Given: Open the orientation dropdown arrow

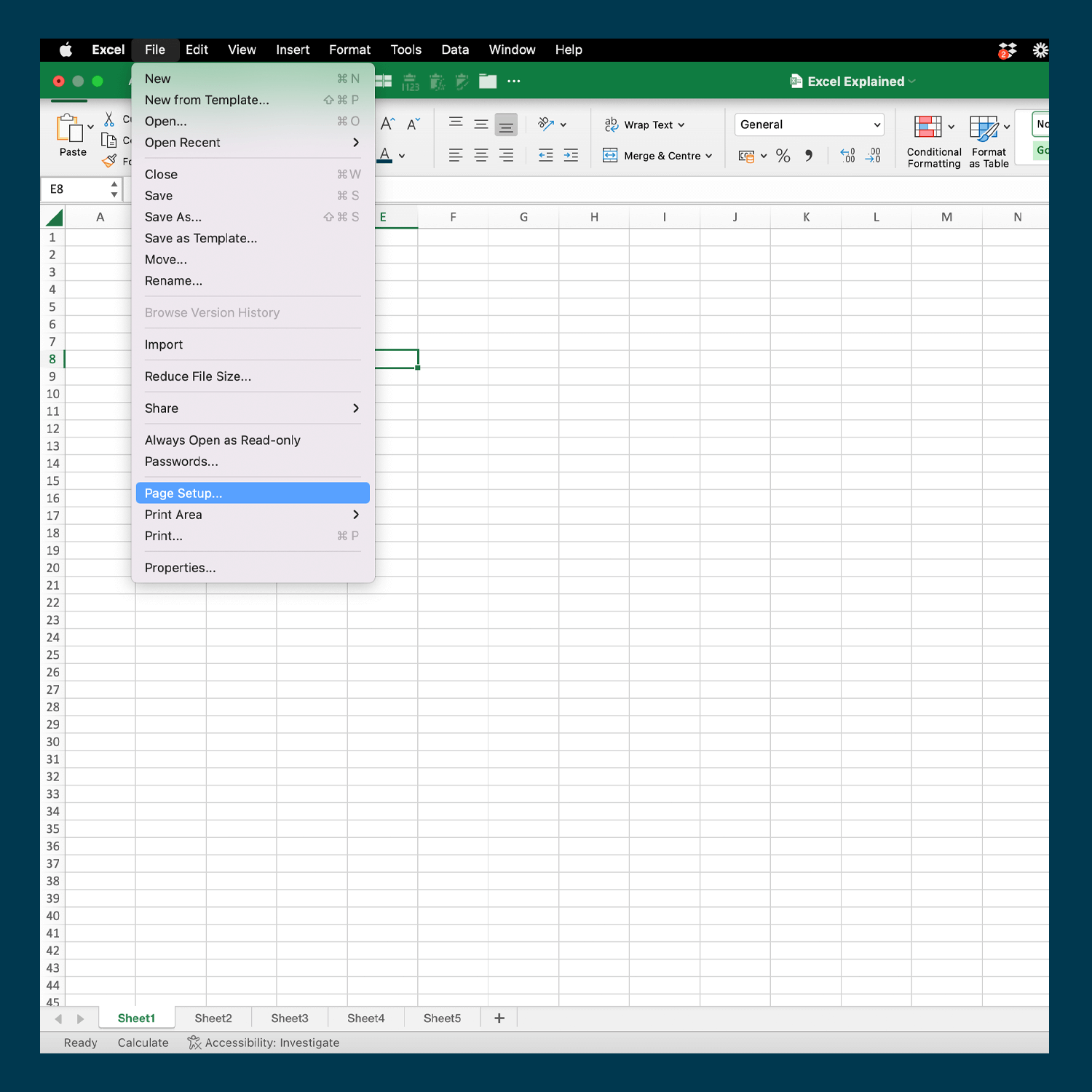Looking at the screenshot, I should tap(563, 124).
